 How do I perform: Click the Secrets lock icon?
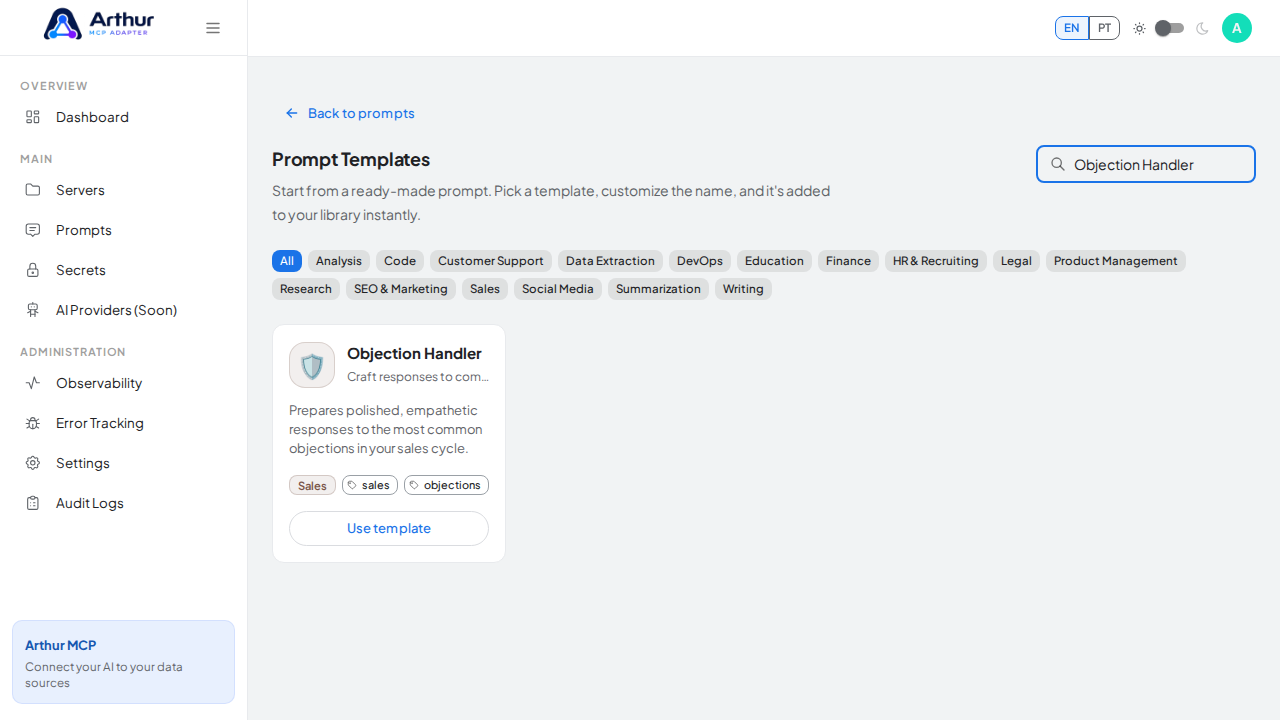33,270
